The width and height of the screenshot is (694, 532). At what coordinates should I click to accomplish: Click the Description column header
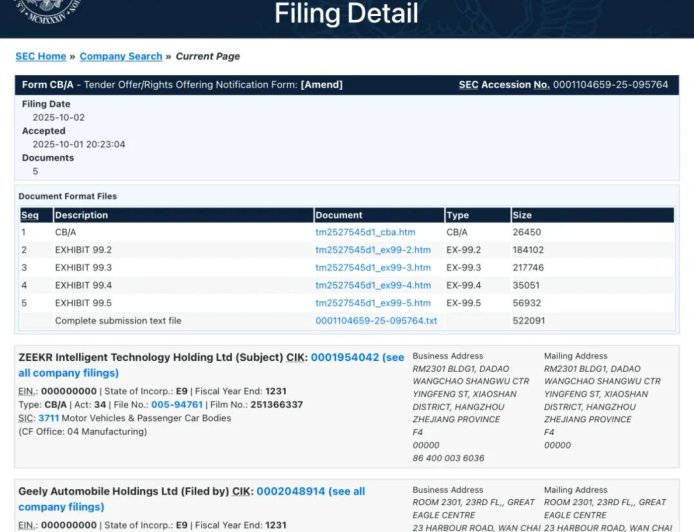[81, 215]
